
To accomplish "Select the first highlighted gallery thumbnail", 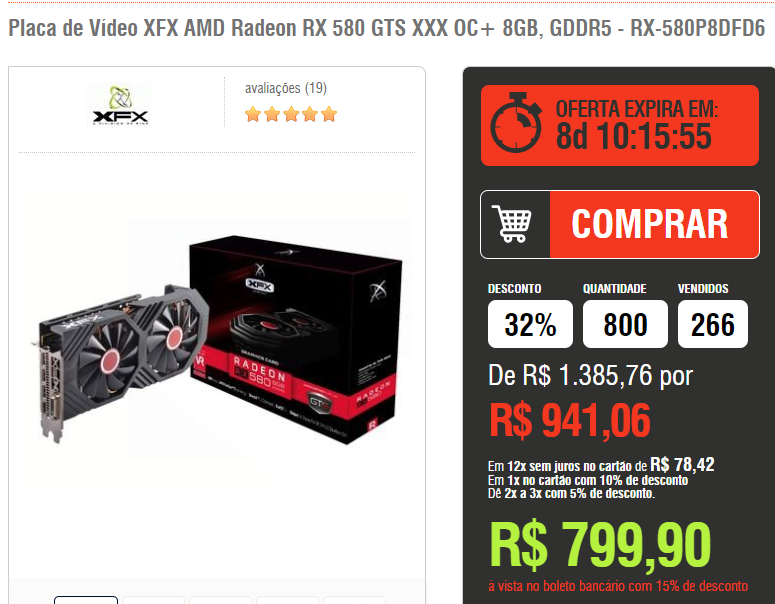I will (86, 600).
